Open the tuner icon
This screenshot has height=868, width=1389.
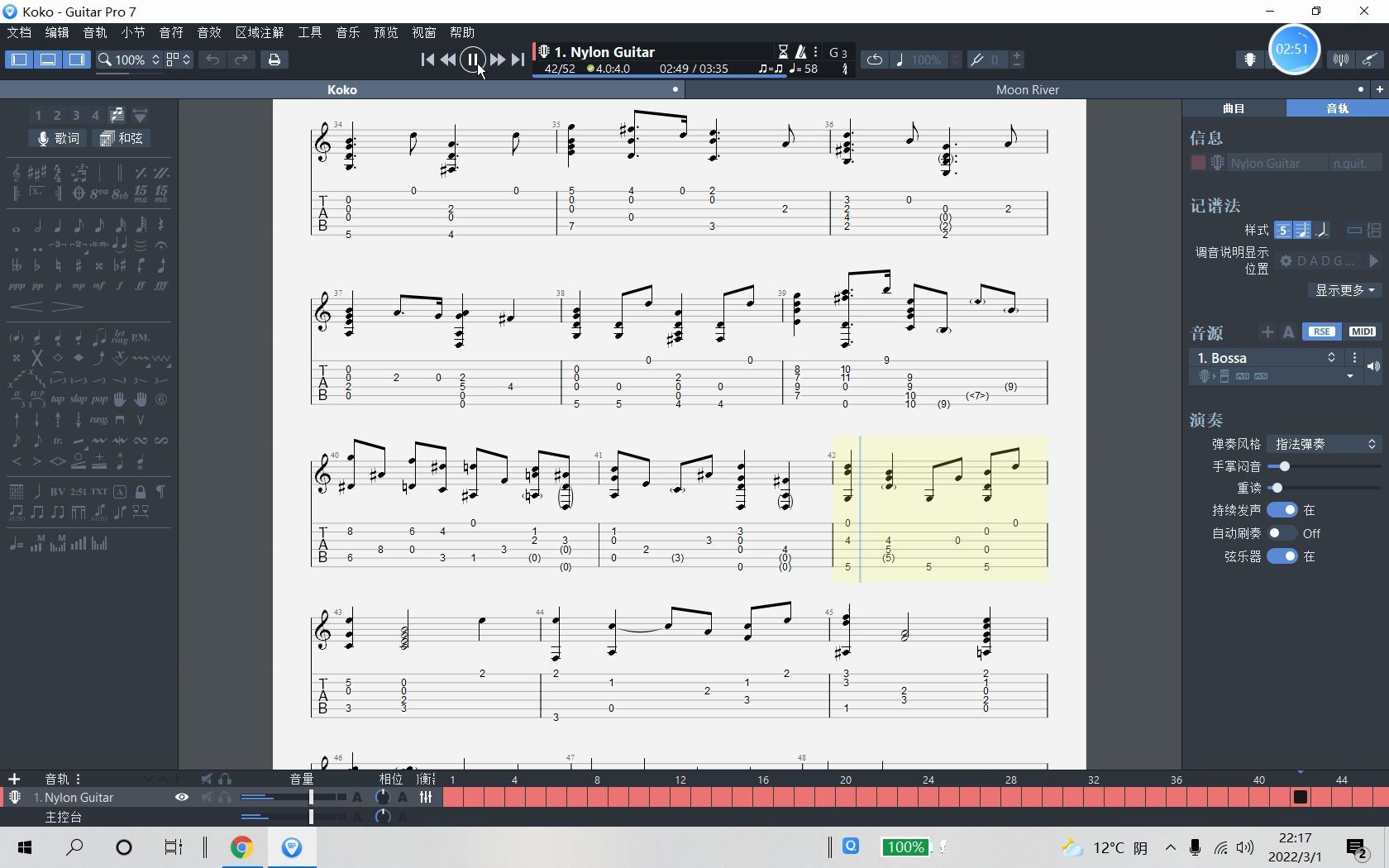tap(1341, 60)
